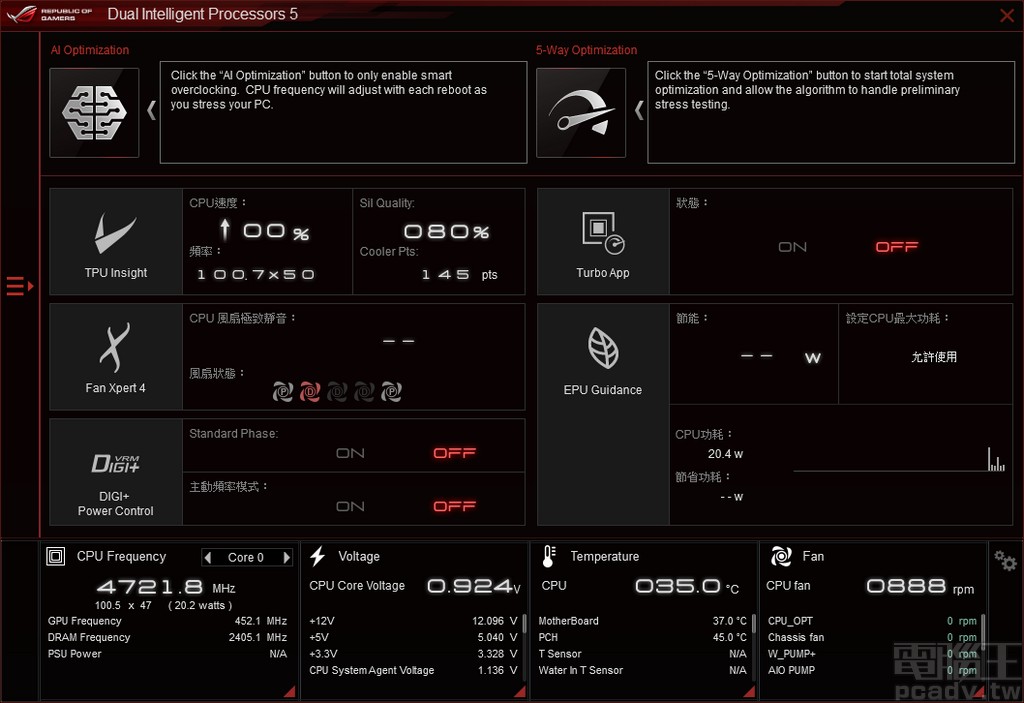The width and height of the screenshot is (1024, 703).
Task: Select the first fan status icon
Action: pyautogui.click(x=282, y=391)
